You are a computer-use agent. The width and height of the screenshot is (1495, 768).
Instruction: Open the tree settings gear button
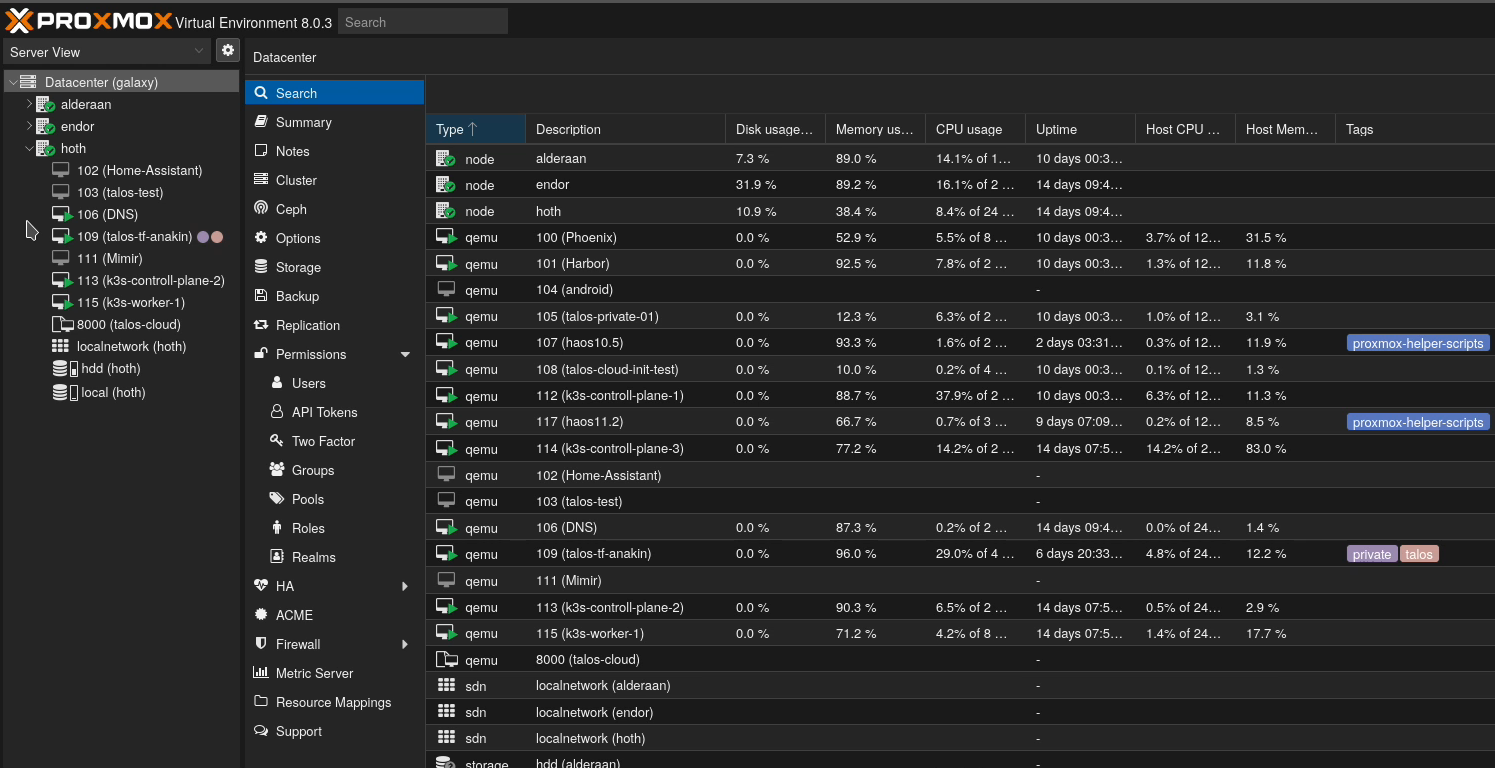pyautogui.click(x=228, y=50)
